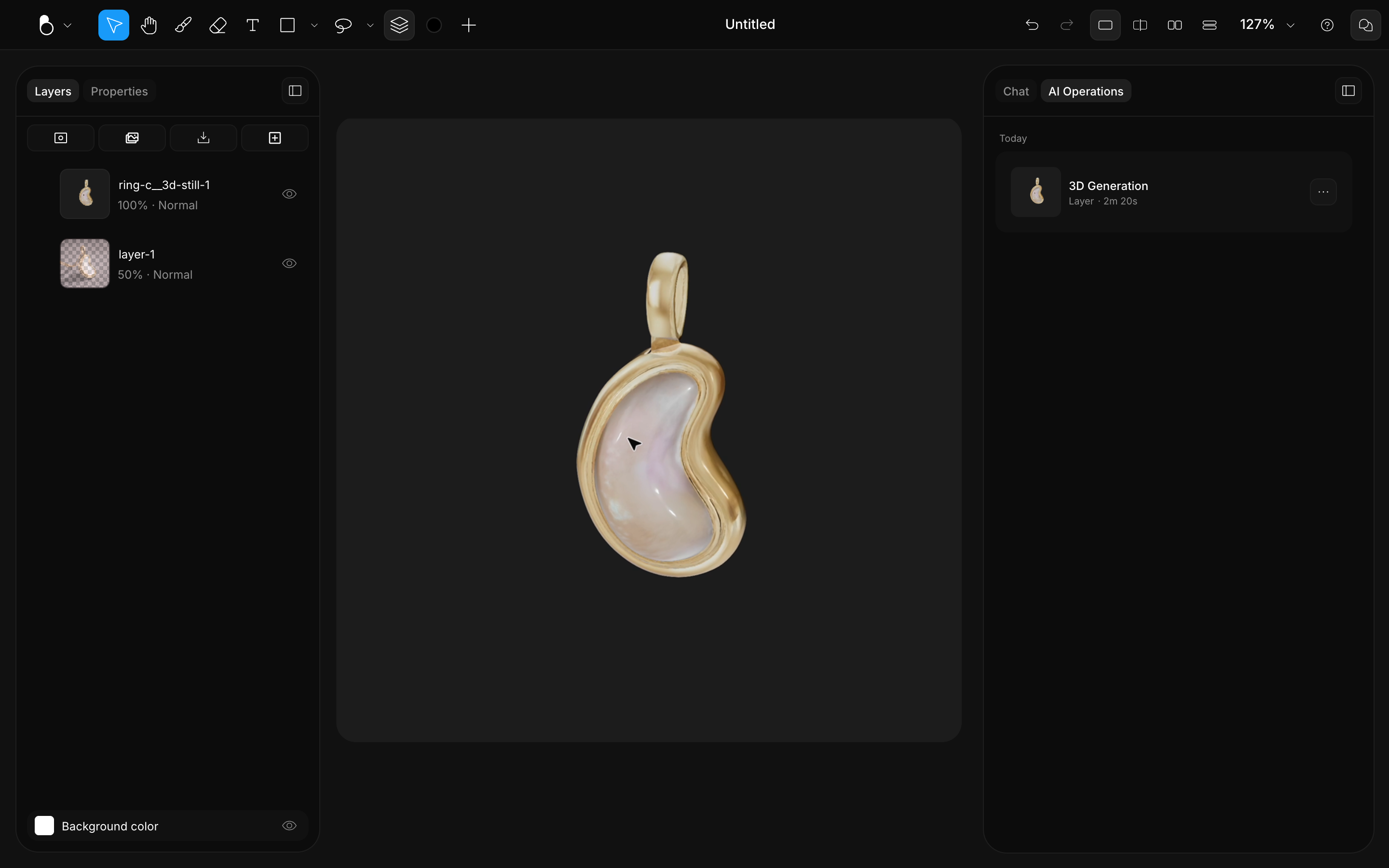Hide the ring-c__3d-still-1 layer
The image size is (1389, 868).
click(289, 194)
